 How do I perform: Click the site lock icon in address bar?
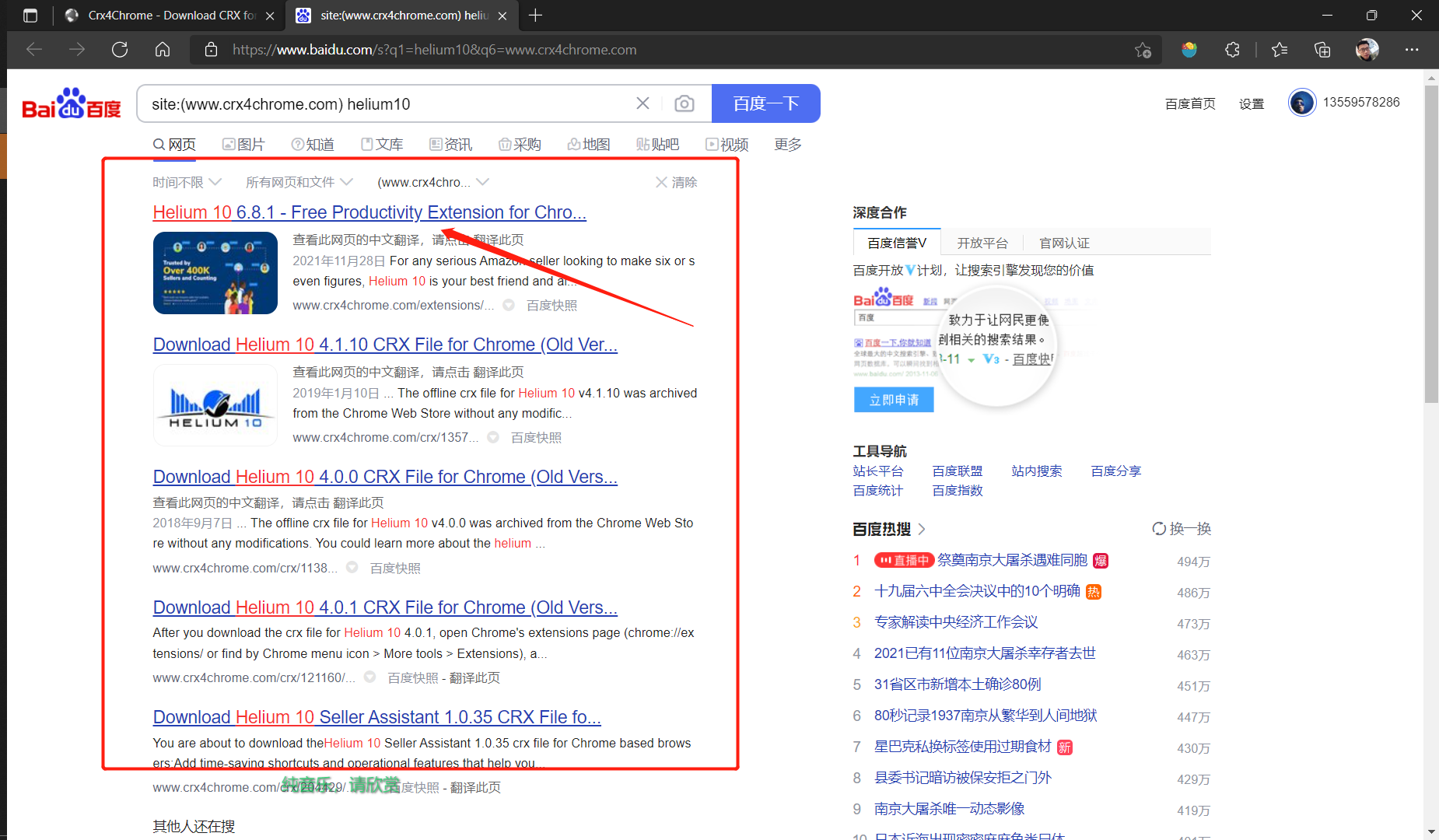pos(211,50)
